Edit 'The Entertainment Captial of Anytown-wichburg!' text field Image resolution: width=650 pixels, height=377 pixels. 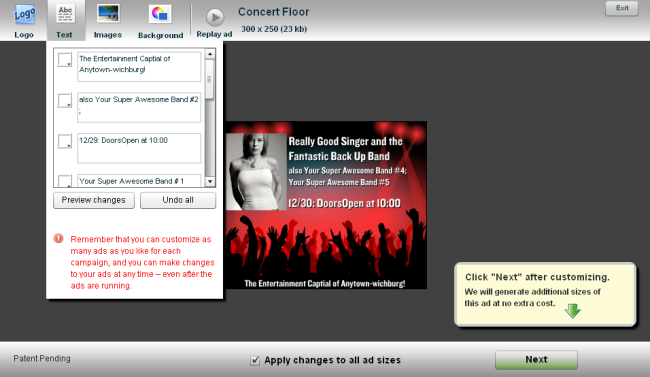coord(139,66)
